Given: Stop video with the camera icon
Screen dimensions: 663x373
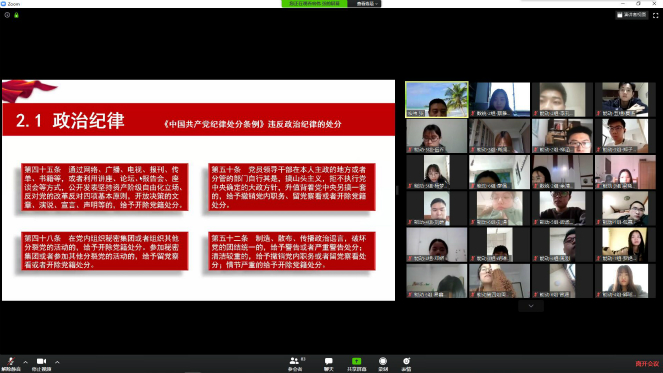Looking at the screenshot, I should click(x=41, y=363).
